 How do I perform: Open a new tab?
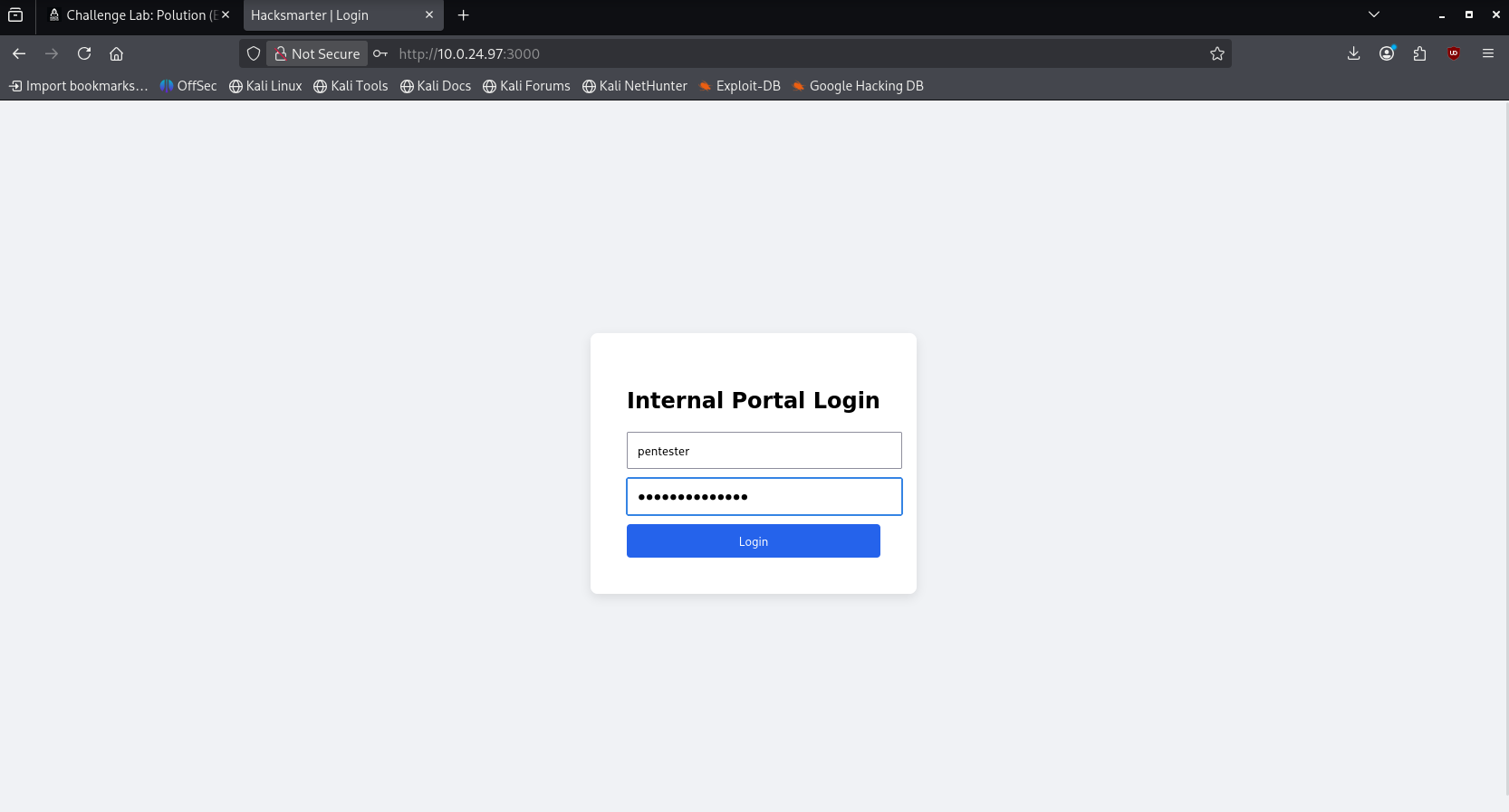tap(463, 14)
